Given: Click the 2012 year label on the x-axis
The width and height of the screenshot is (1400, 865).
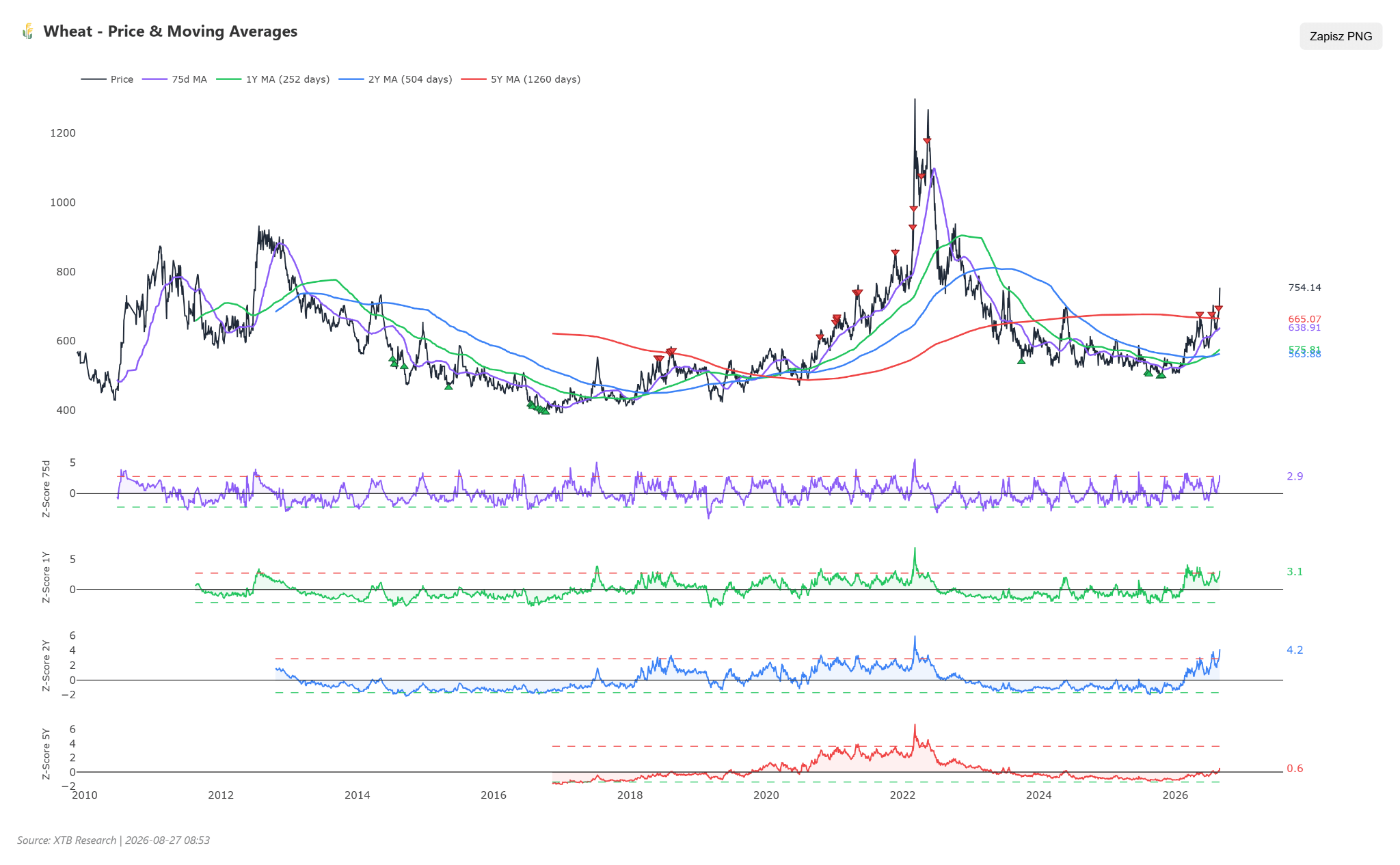Looking at the screenshot, I should 221,795.
